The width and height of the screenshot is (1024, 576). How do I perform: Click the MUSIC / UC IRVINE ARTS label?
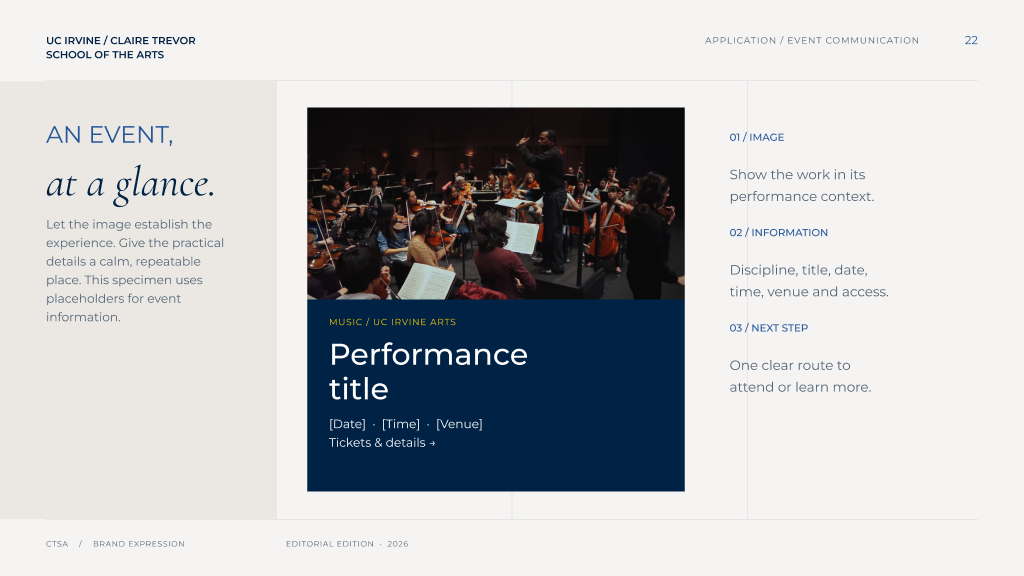[392, 322]
